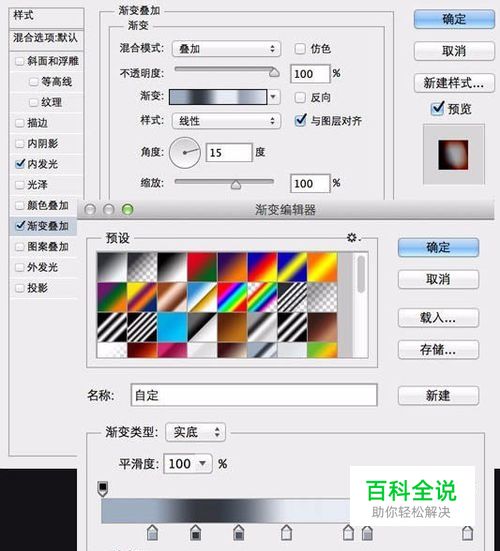Enable the 斜面和浮雕 checkbox
The width and height of the screenshot is (500, 551).
20,61
